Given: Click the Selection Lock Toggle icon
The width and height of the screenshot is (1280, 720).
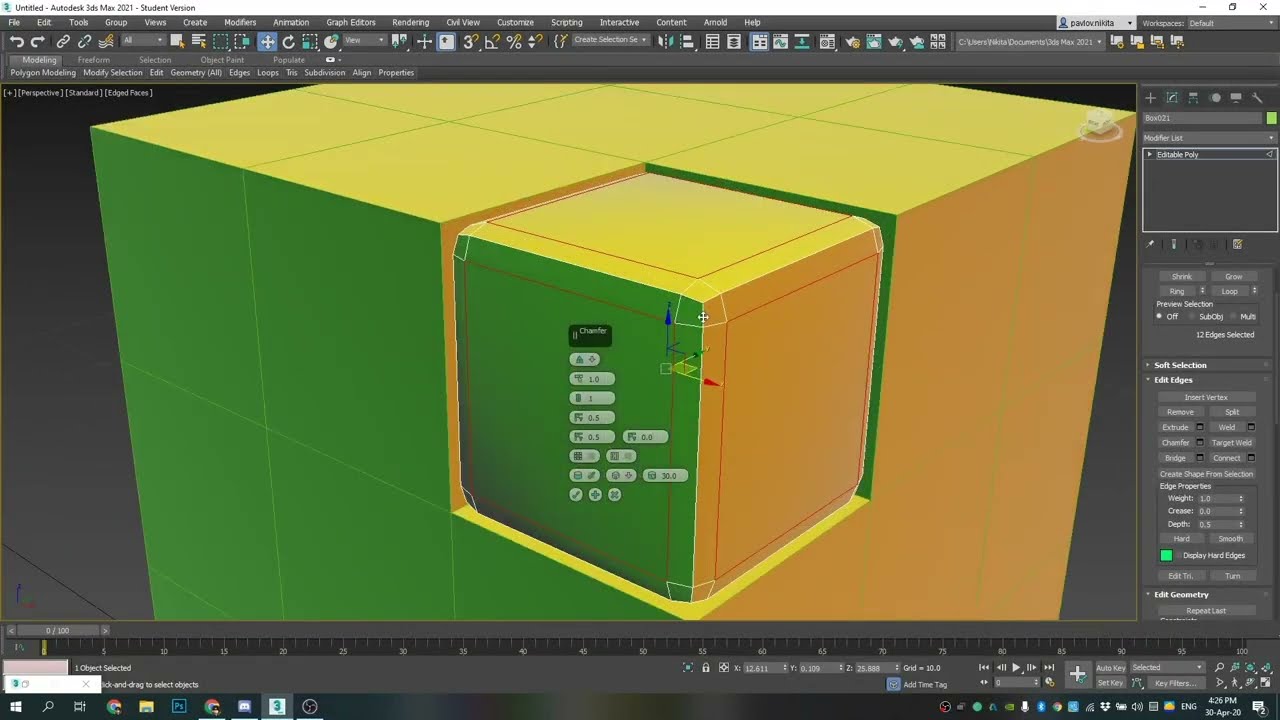Looking at the screenshot, I should pyautogui.click(x=706, y=667).
